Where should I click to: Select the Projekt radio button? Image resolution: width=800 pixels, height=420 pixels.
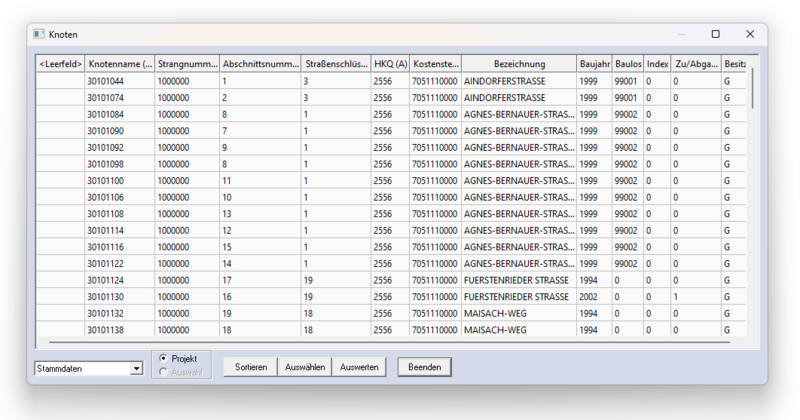164,358
